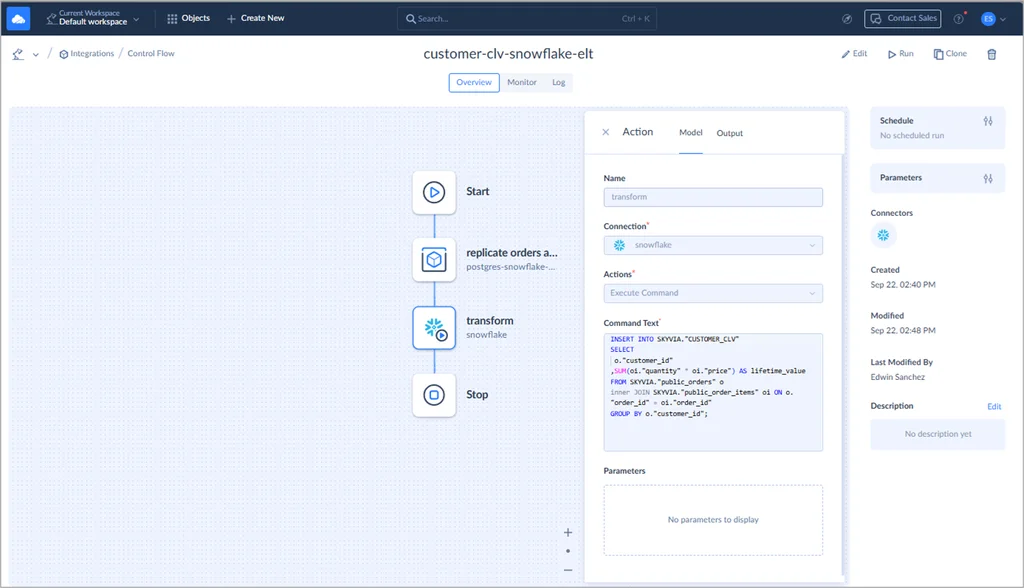Run the control flow

[x=901, y=54]
